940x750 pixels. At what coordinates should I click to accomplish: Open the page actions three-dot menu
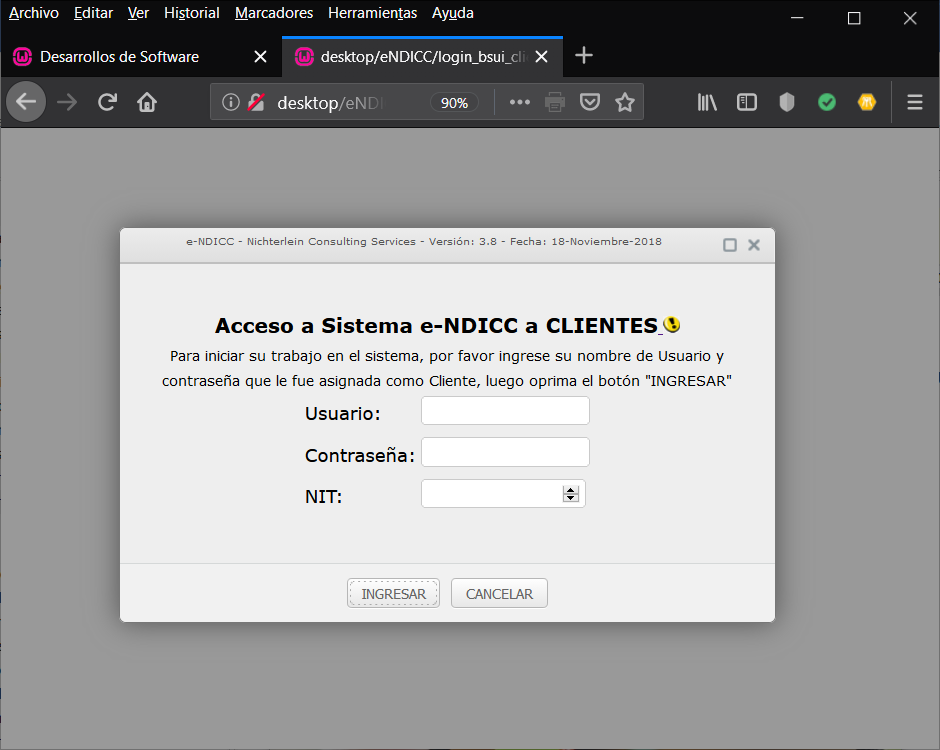tap(520, 102)
